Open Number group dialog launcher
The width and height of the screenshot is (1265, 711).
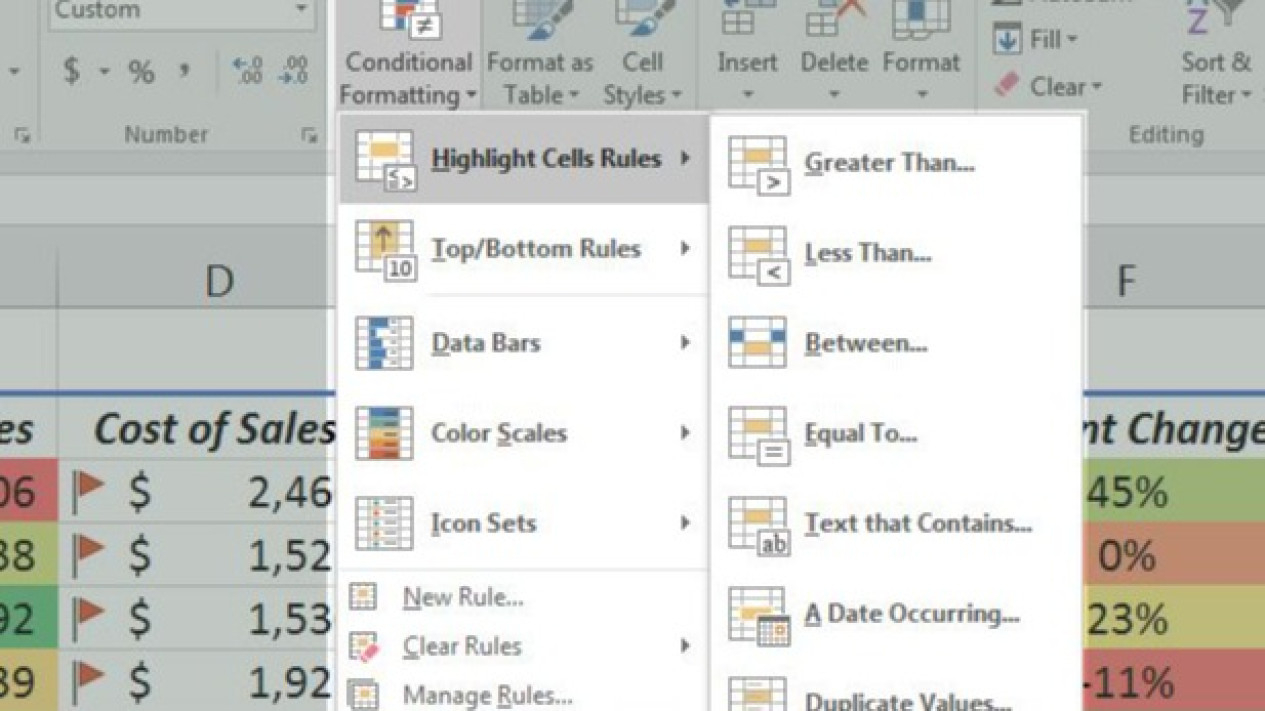[x=309, y=137]
